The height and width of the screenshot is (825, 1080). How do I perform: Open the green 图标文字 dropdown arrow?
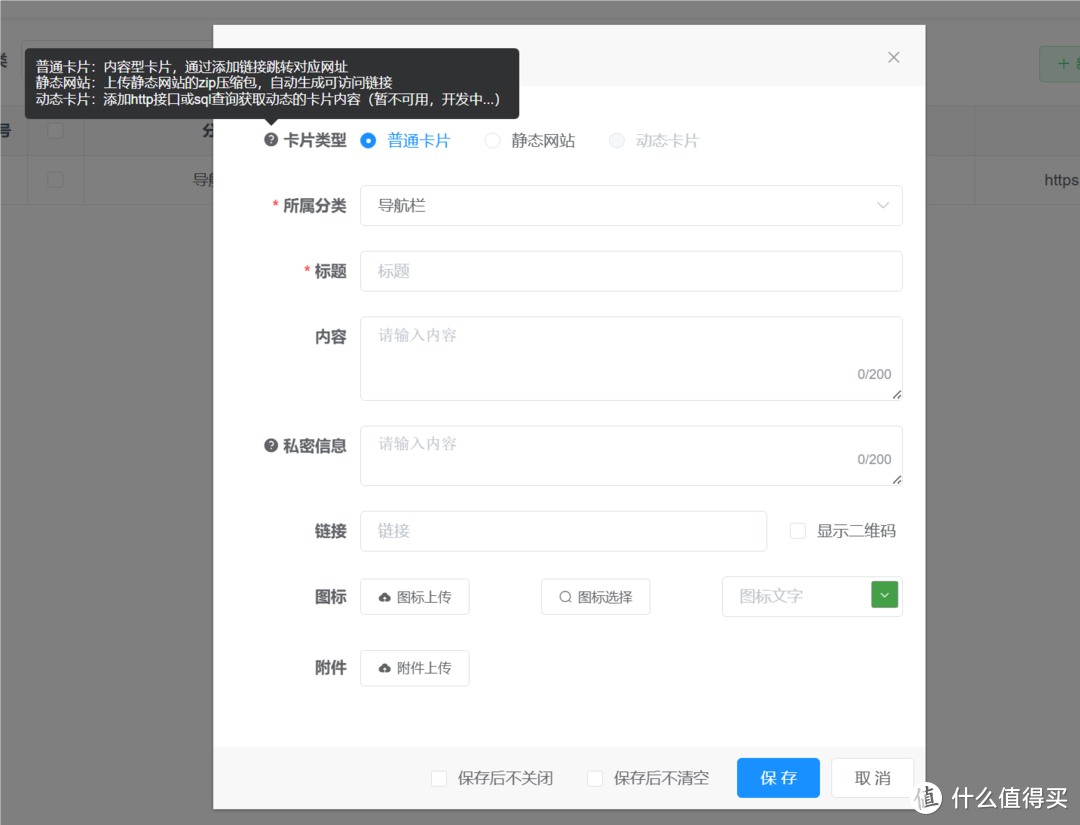(884, 594)
